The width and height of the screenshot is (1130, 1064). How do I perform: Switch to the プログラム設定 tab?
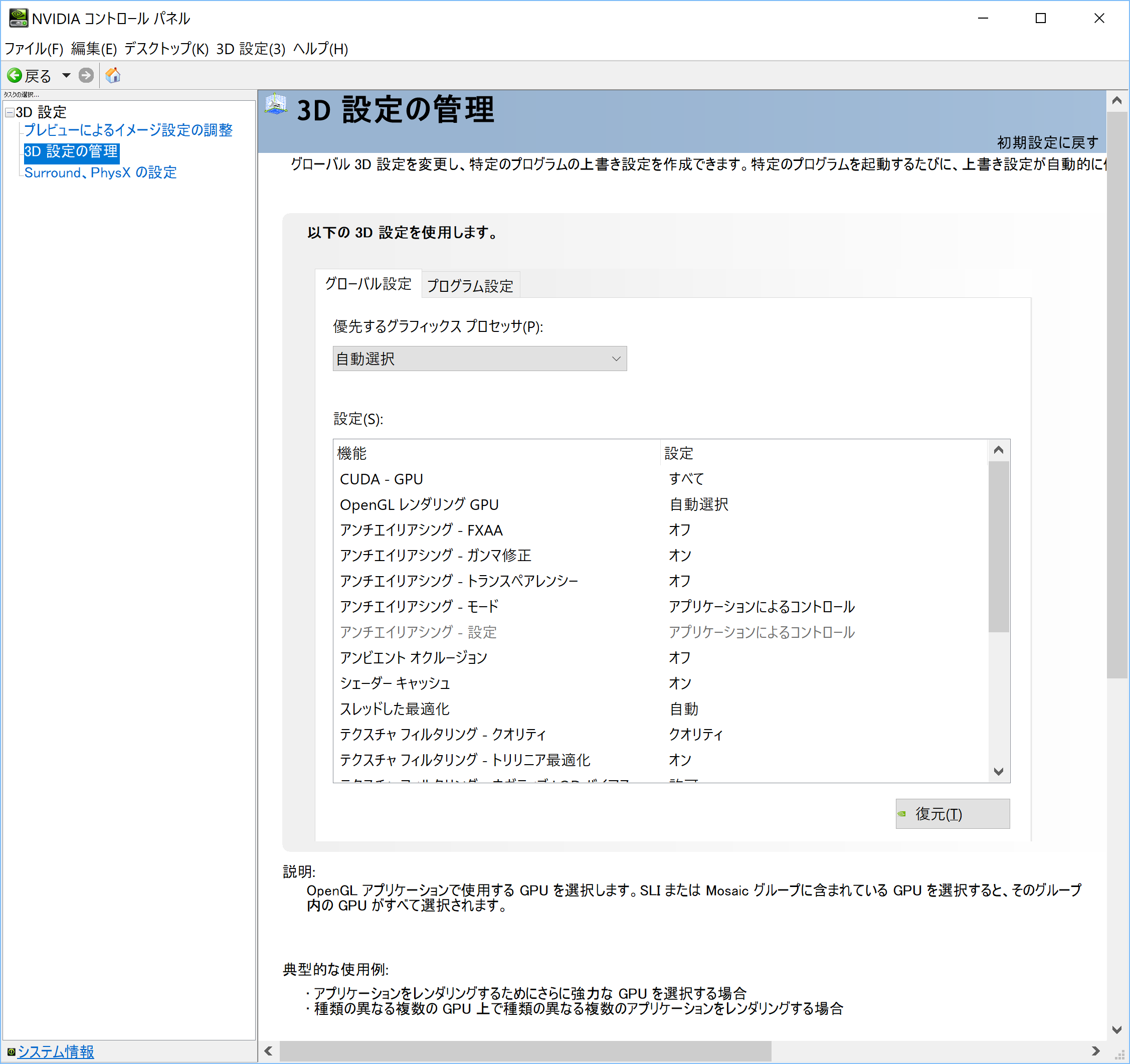[x=470, y=285]
